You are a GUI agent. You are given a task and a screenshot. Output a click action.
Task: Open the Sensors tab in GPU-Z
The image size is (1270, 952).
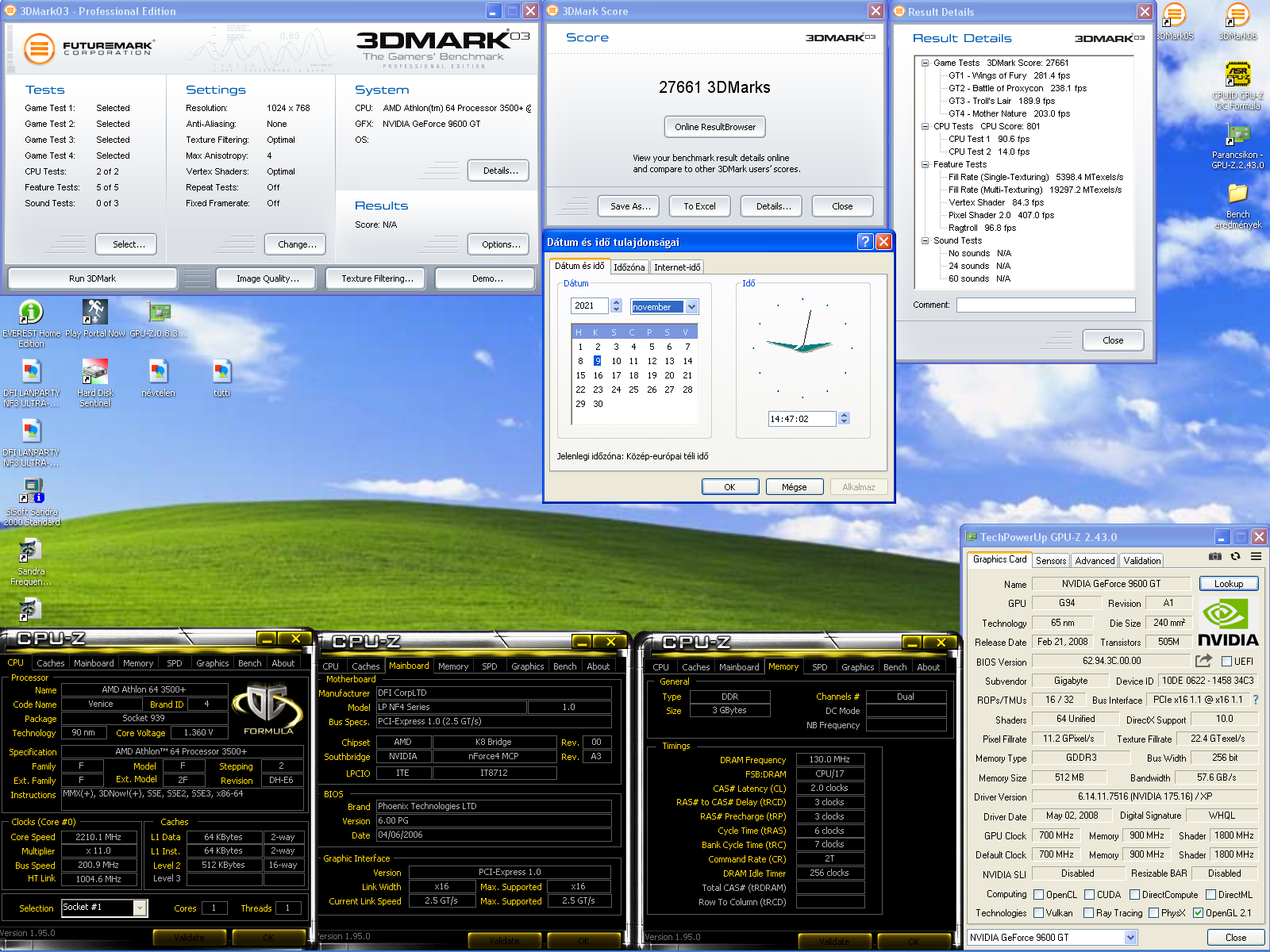pos(1051,560)
